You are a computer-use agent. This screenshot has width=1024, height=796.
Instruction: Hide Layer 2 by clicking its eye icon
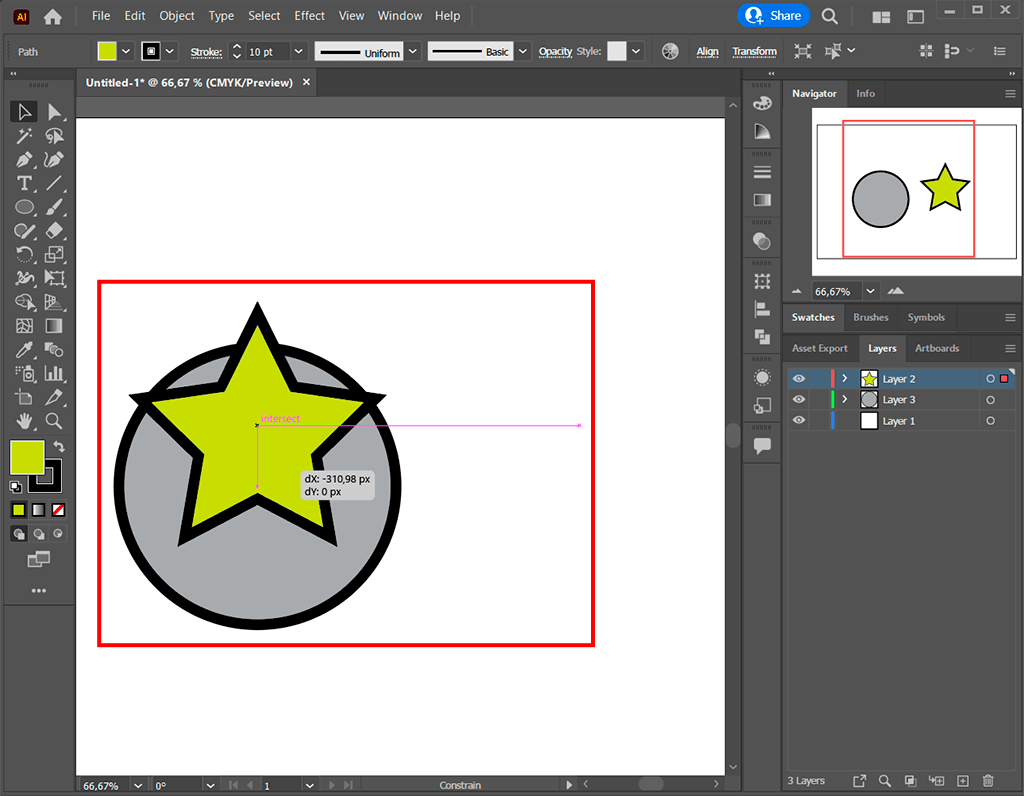798,378
